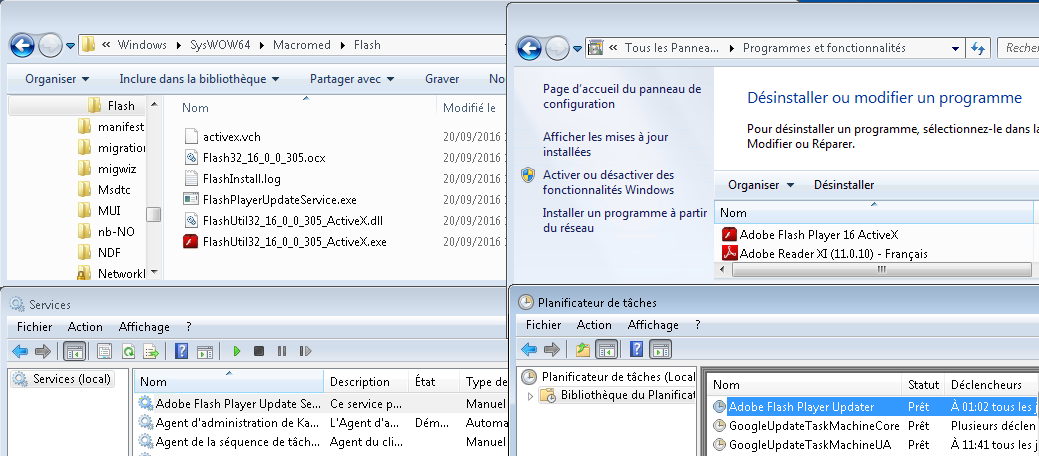Click Services toolbar back arrow

[x=20, y=351]
